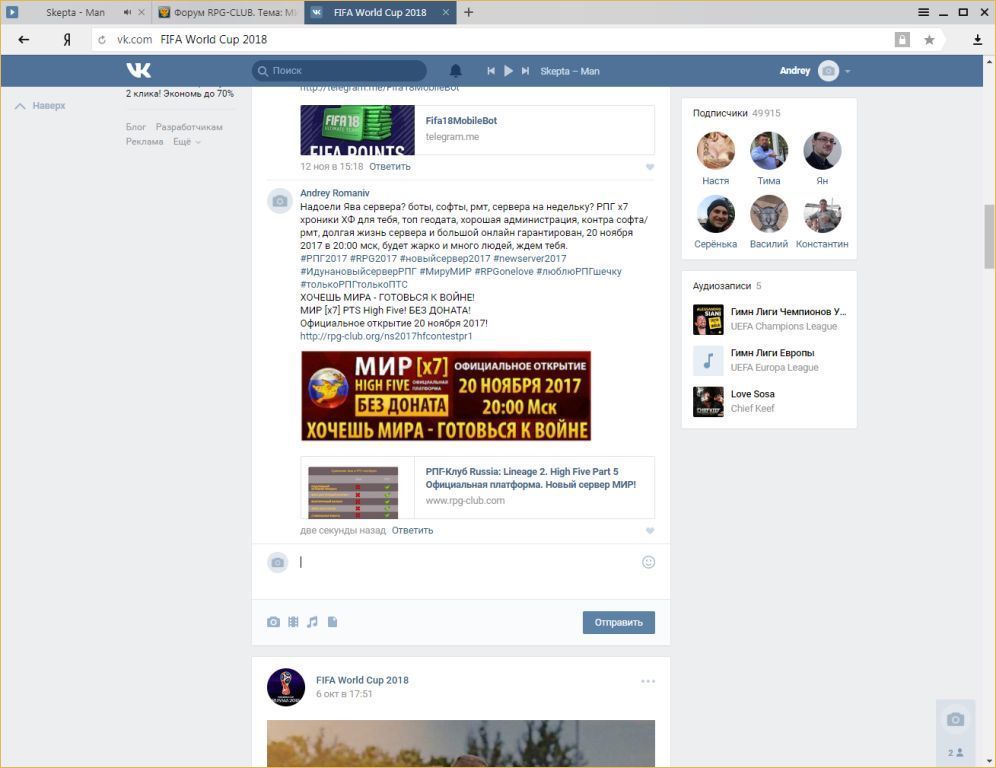Close the FIFA World Cup 2018 tab
The image size is (996, 768).
click(x=446, y=12)
